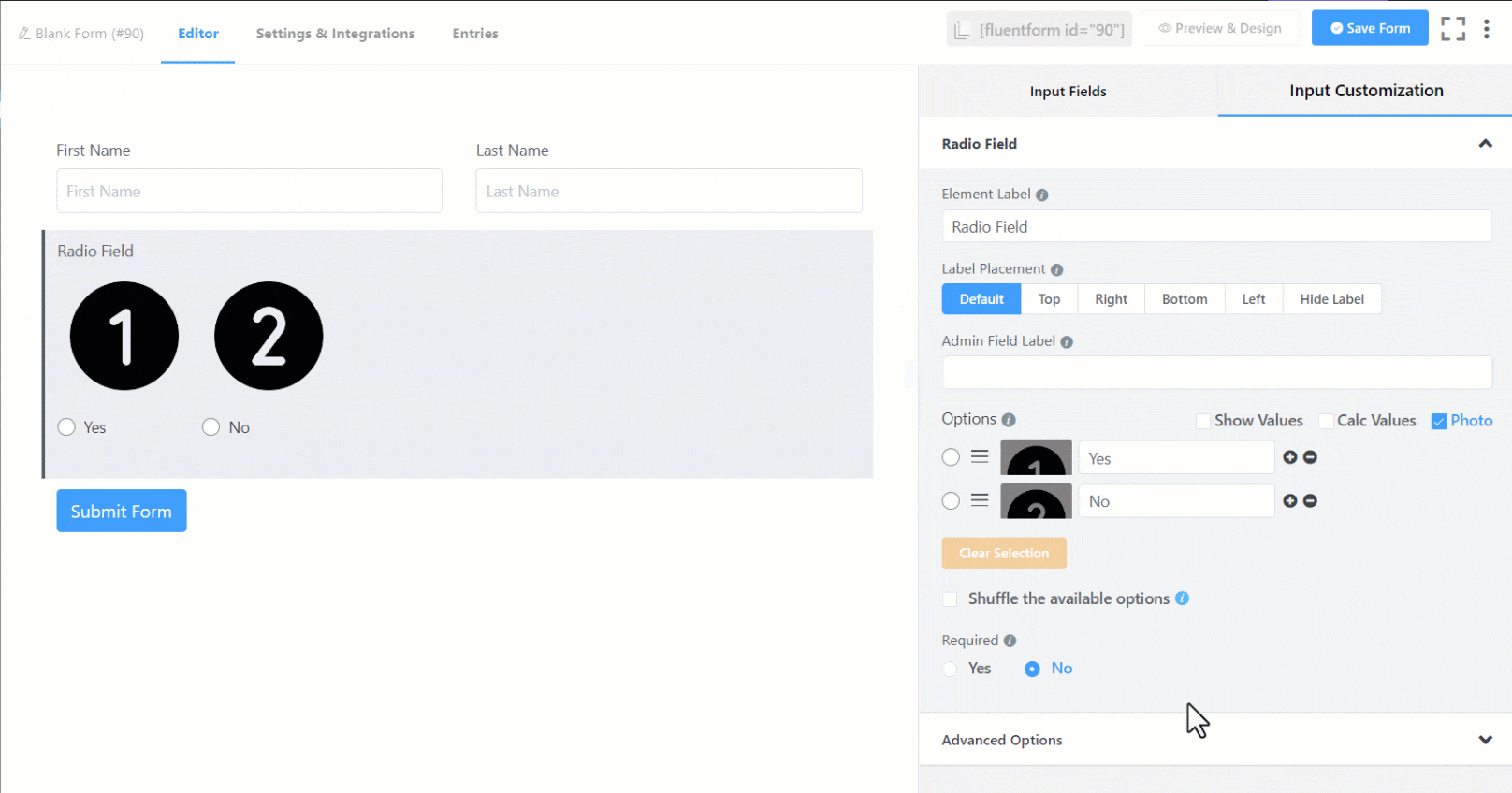The height and width of the screenshot is (793, 1512).
Task: Click the Admin Field Label input
Action: pyautogui.click(x=1216, y=372)
